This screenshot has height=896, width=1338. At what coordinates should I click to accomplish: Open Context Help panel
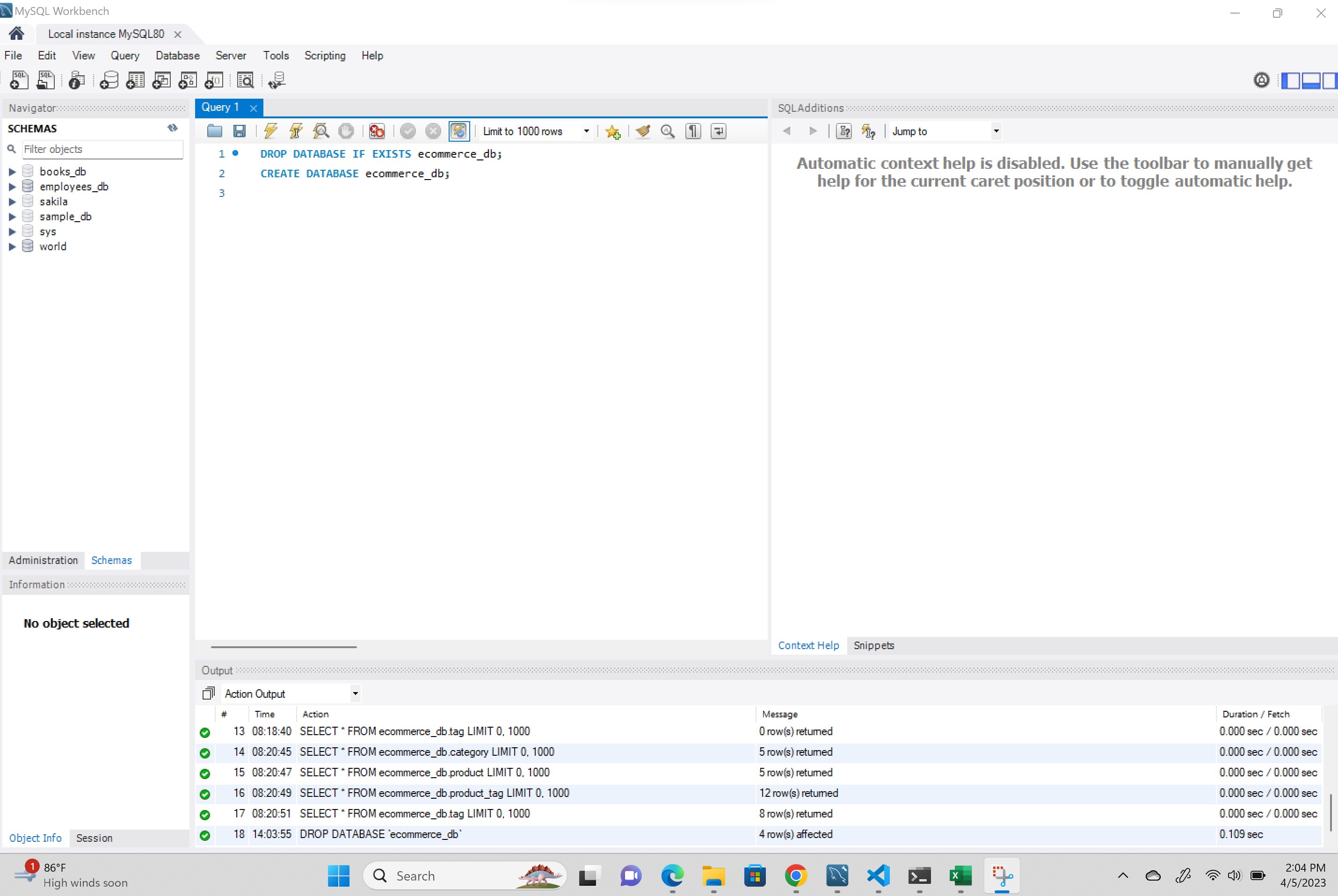(x=808, y=645)
